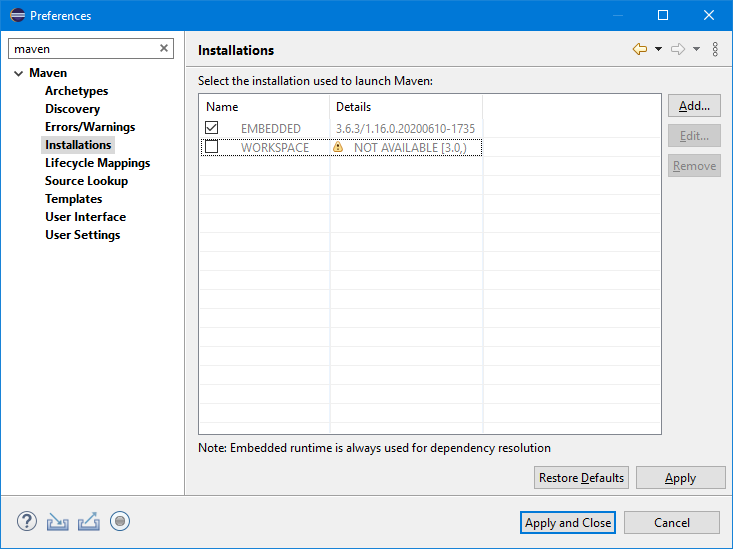Open the Templates preference page
Screen dimensions: 738x552
pos(74,200)
